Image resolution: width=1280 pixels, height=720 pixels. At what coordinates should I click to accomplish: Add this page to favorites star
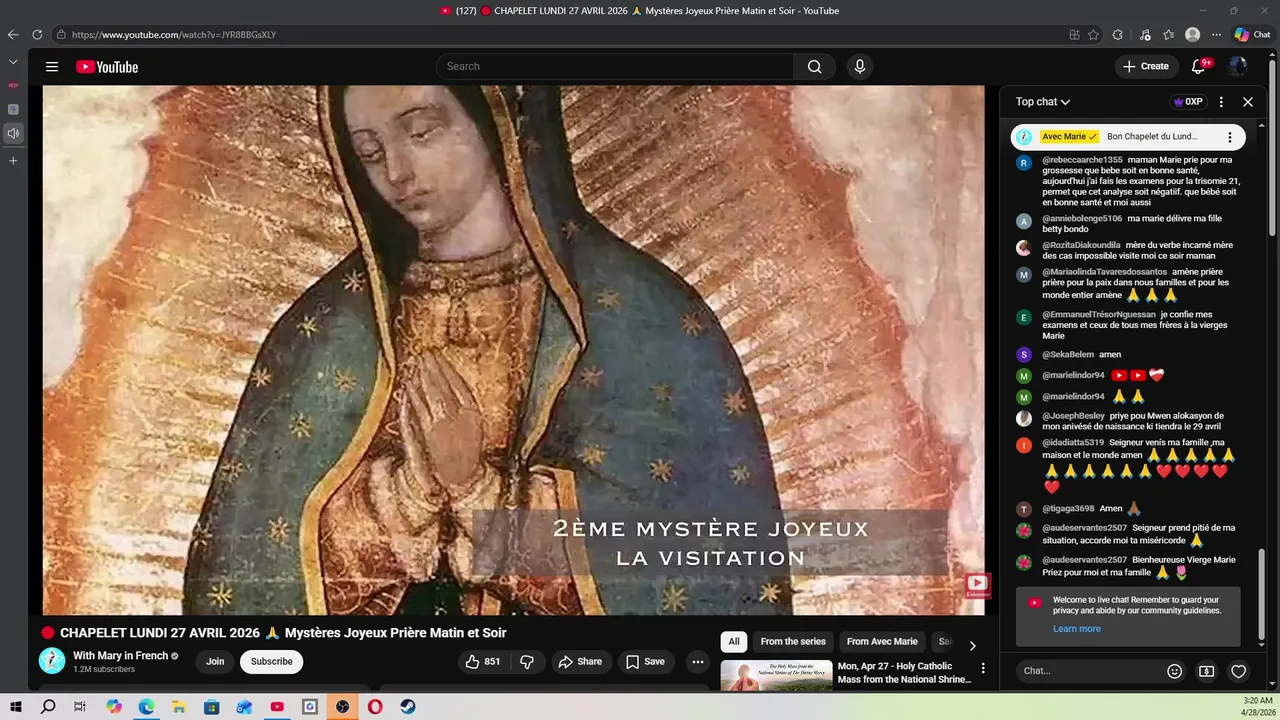pyautogui.click(x=1094, y=34)
